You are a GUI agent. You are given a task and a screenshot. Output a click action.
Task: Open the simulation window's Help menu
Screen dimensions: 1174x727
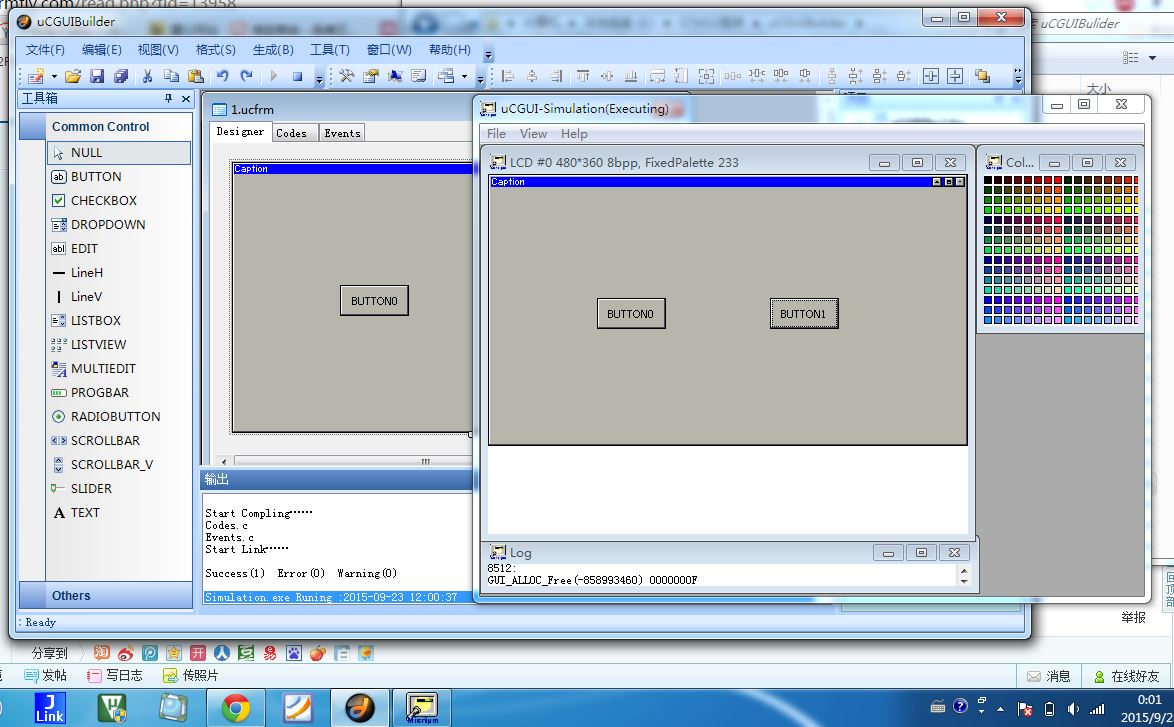click(574, 134)
